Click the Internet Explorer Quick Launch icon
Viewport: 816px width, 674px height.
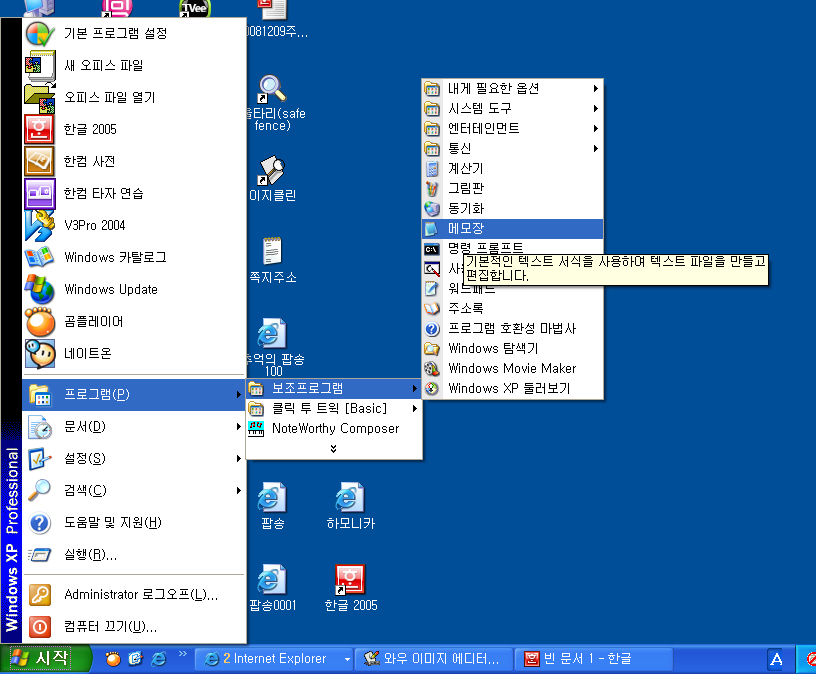pos(159,659)
